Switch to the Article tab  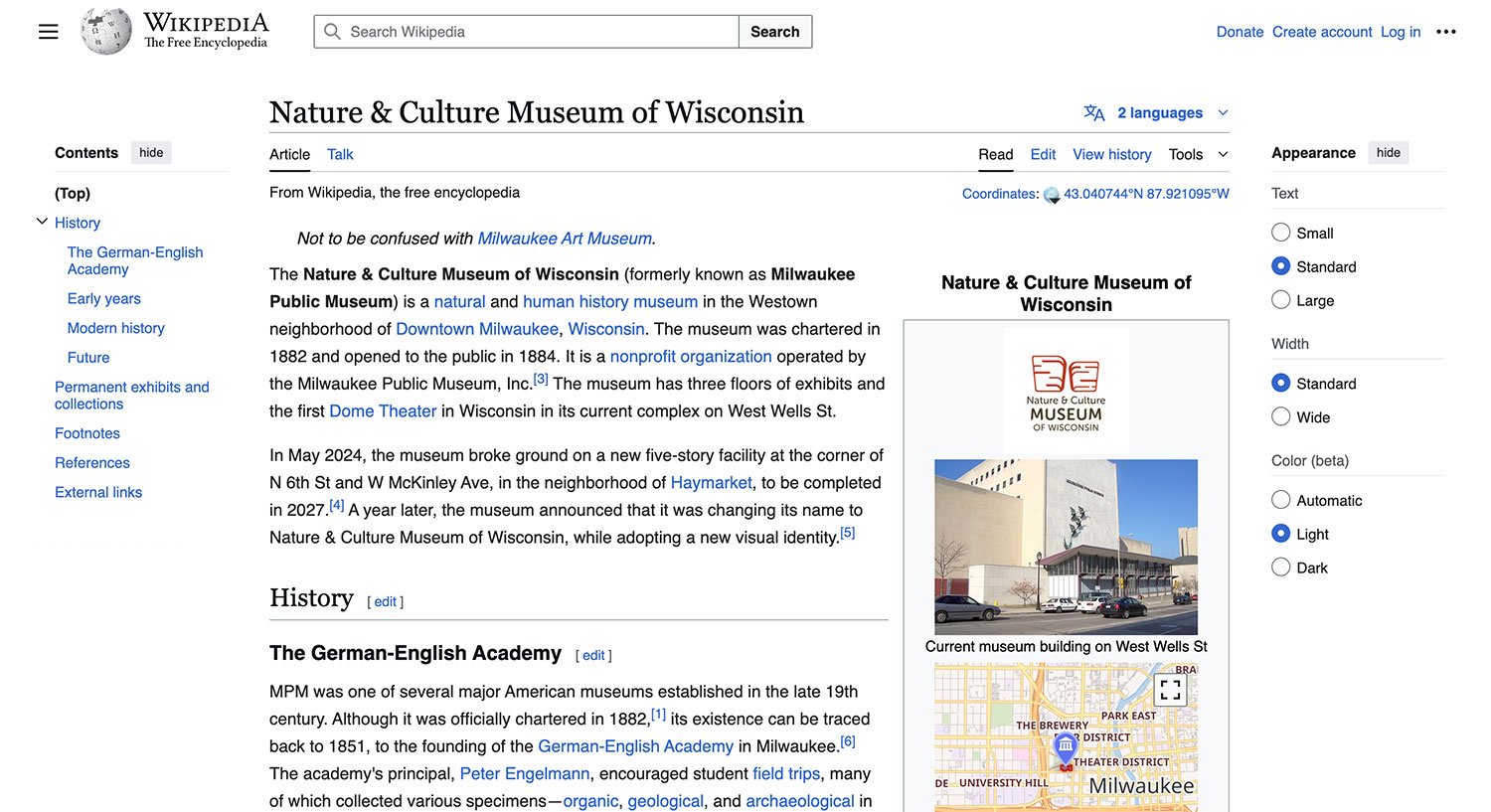pos(289,154)
